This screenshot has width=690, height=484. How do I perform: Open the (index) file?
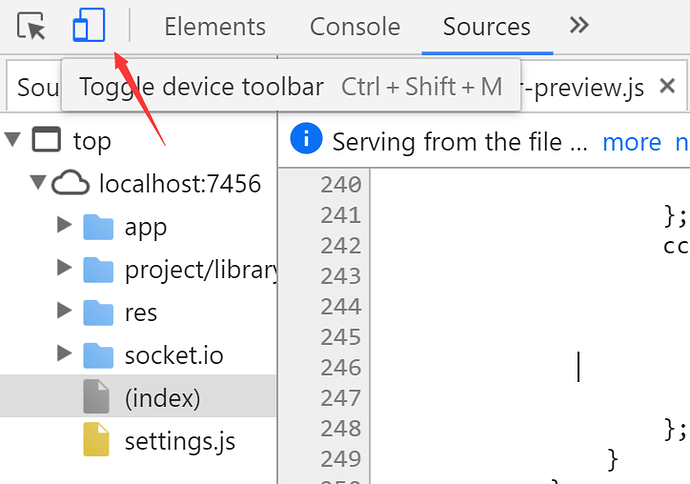tap(162, 398)
